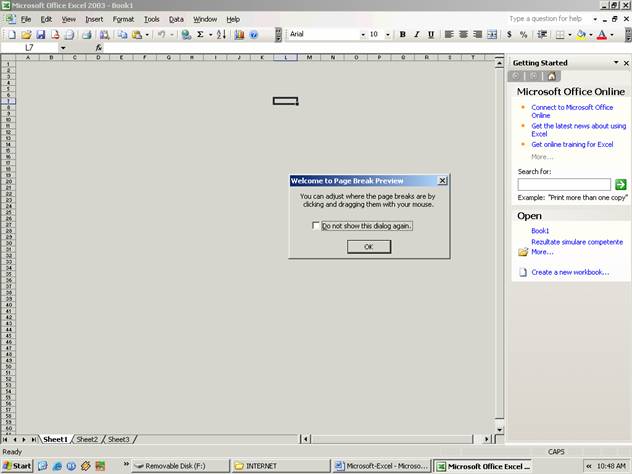
Task: Switch to INTERNET folder taskbar button
Action: pyautogui.click(x=281, y=466)
